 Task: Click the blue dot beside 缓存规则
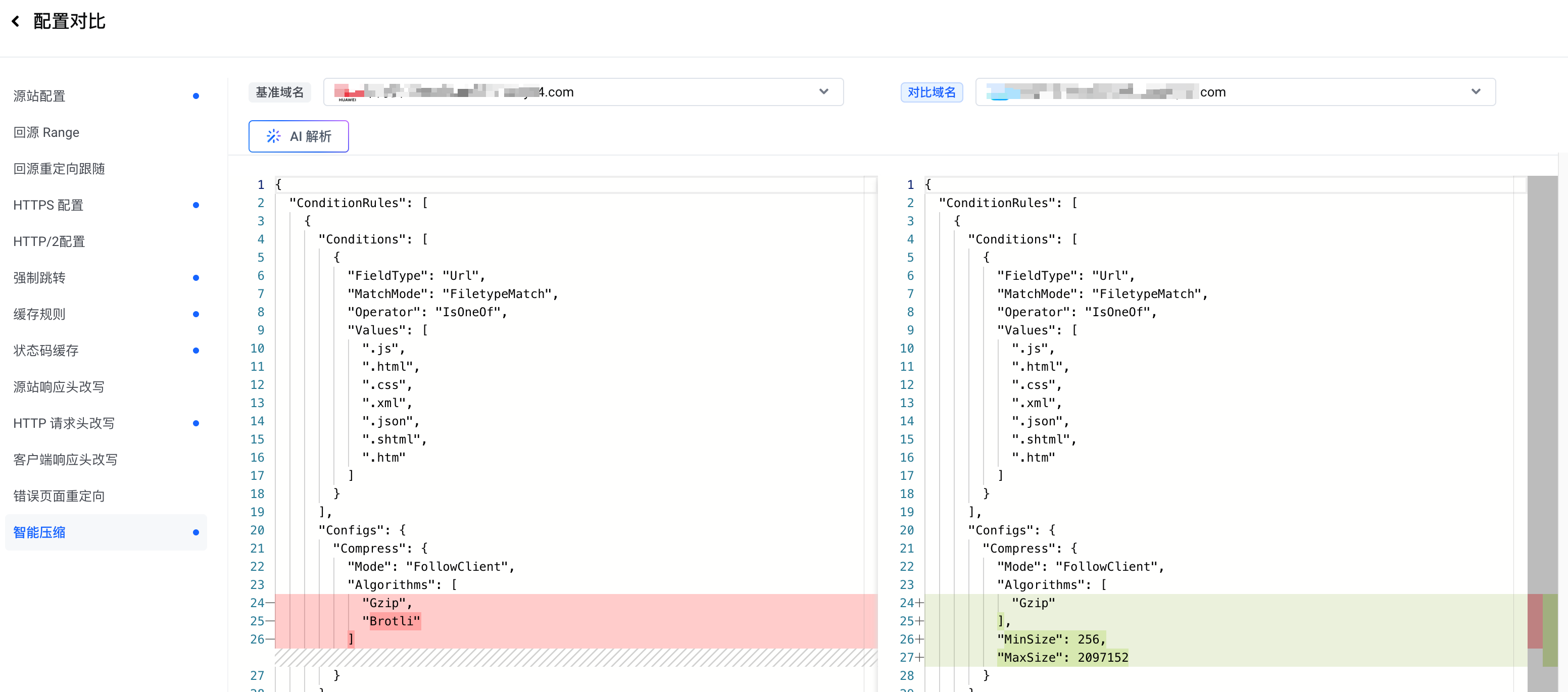(195, 314)
